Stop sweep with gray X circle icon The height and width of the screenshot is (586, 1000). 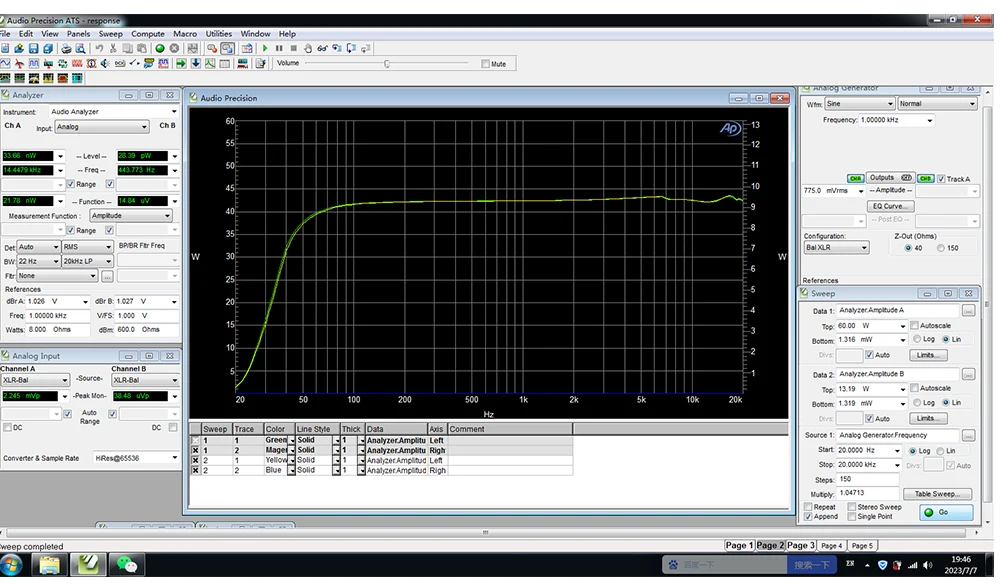pos(174,48)
